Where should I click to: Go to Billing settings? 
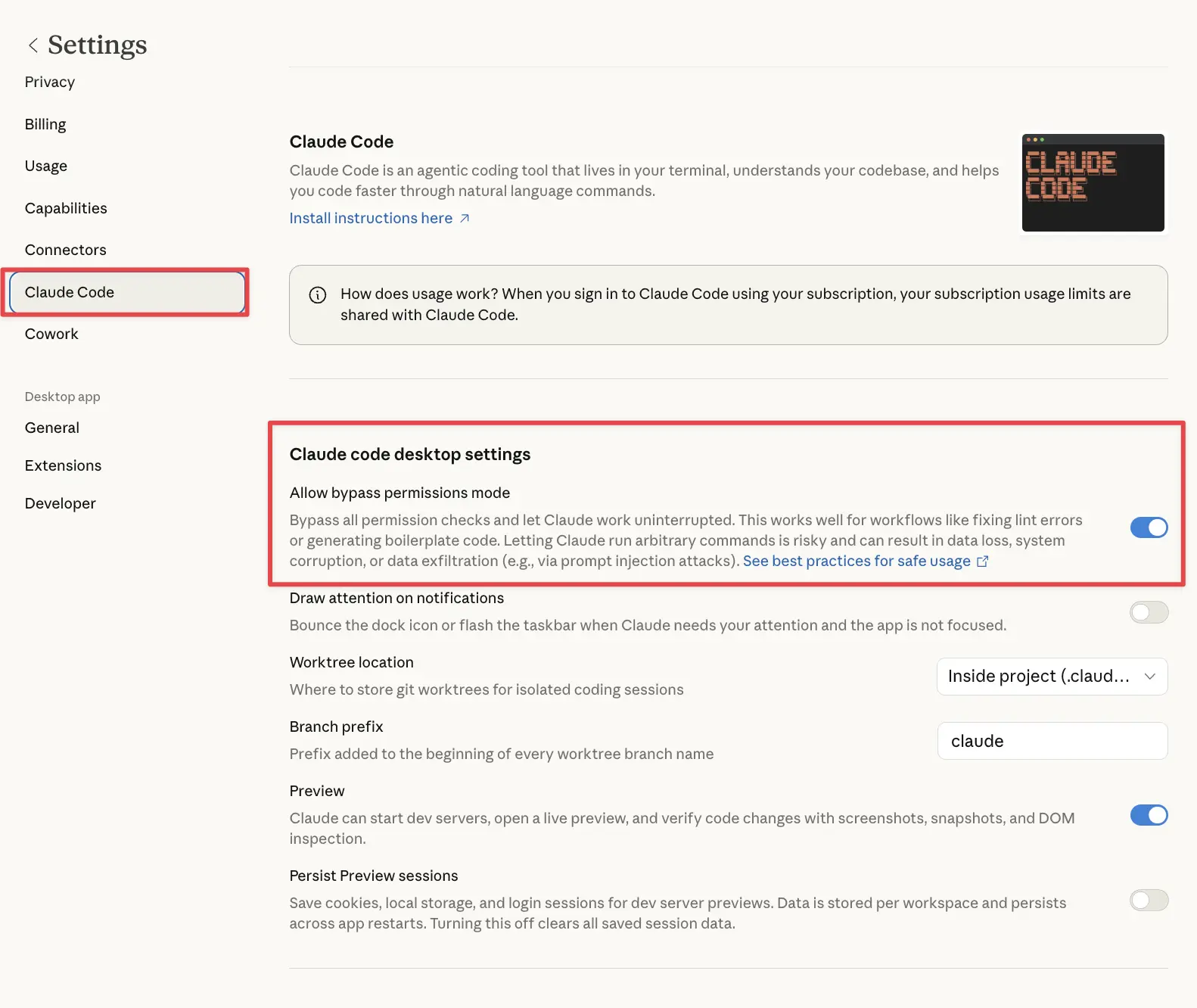pyautogui.click(x=45, y=124)
